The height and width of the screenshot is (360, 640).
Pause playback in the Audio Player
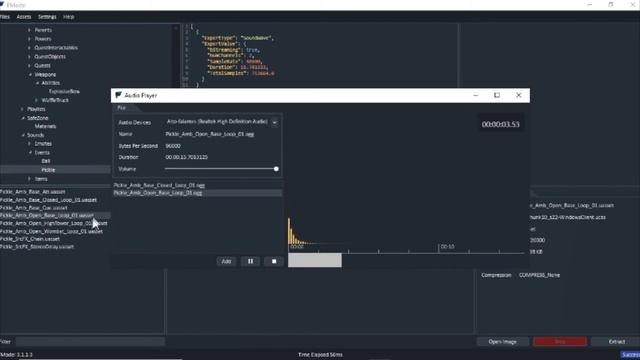point(250,261)
